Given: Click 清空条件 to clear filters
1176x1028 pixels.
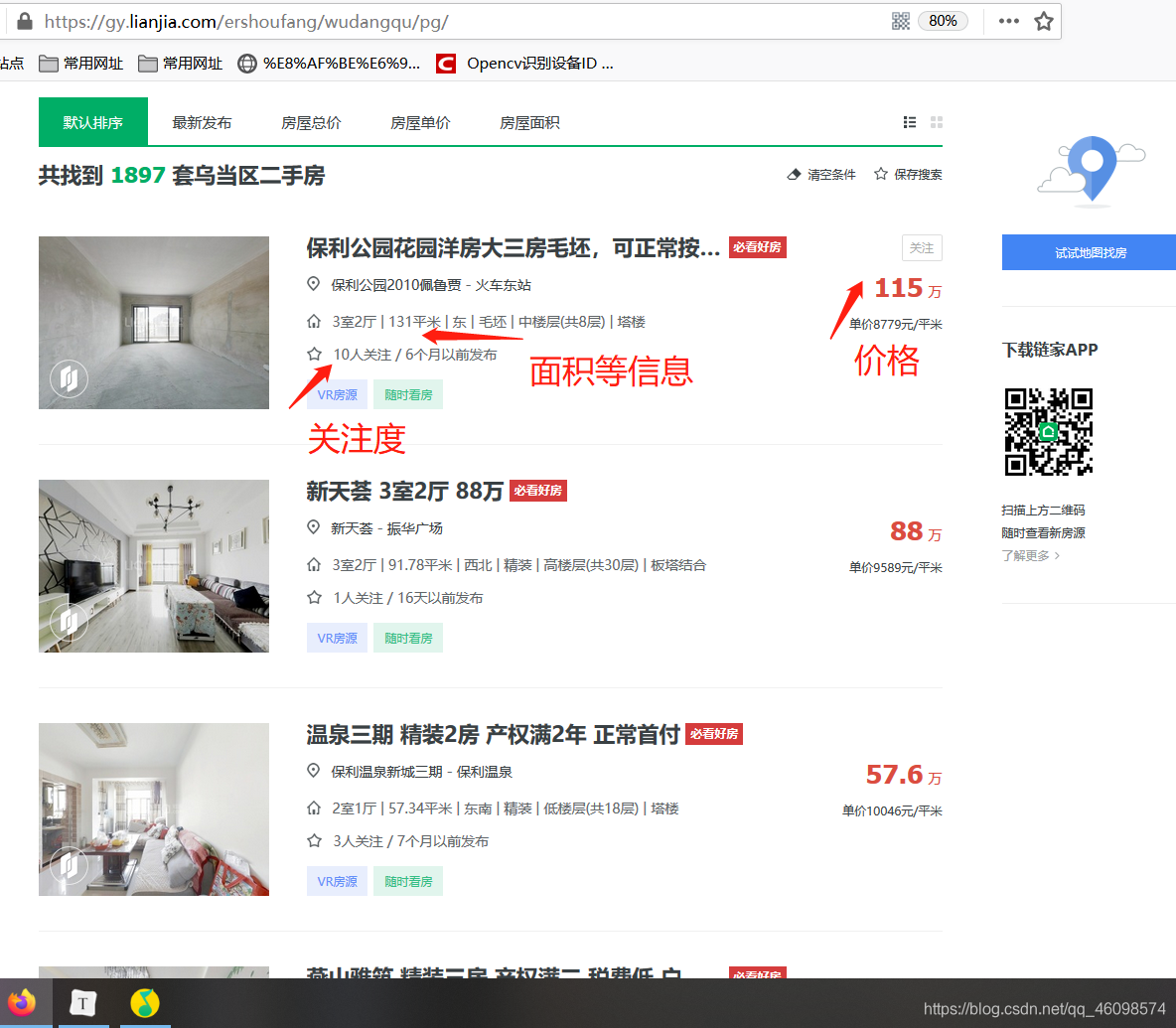Looking at the screenshot, I should tap(821, 175).
